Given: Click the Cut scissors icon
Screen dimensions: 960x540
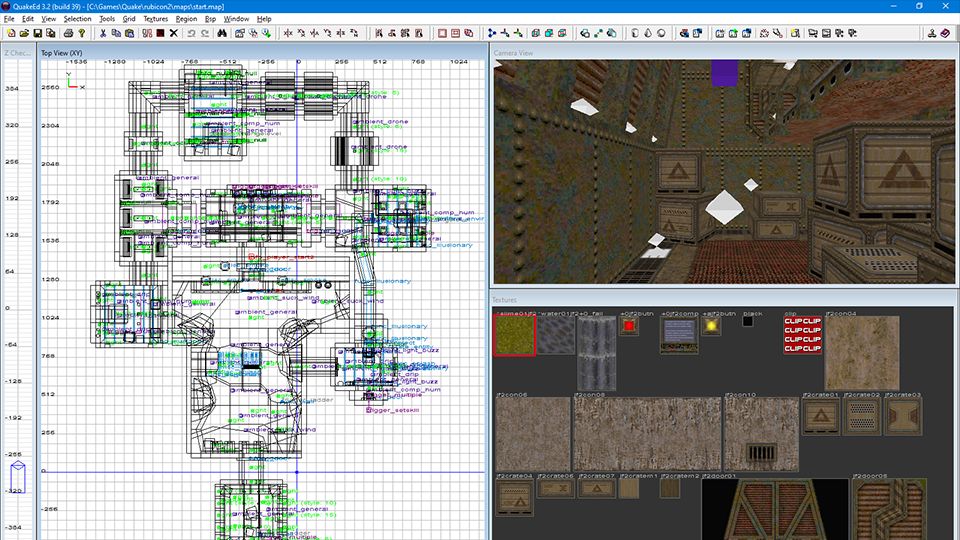Looking at the screenshot, I should (102, 33).
